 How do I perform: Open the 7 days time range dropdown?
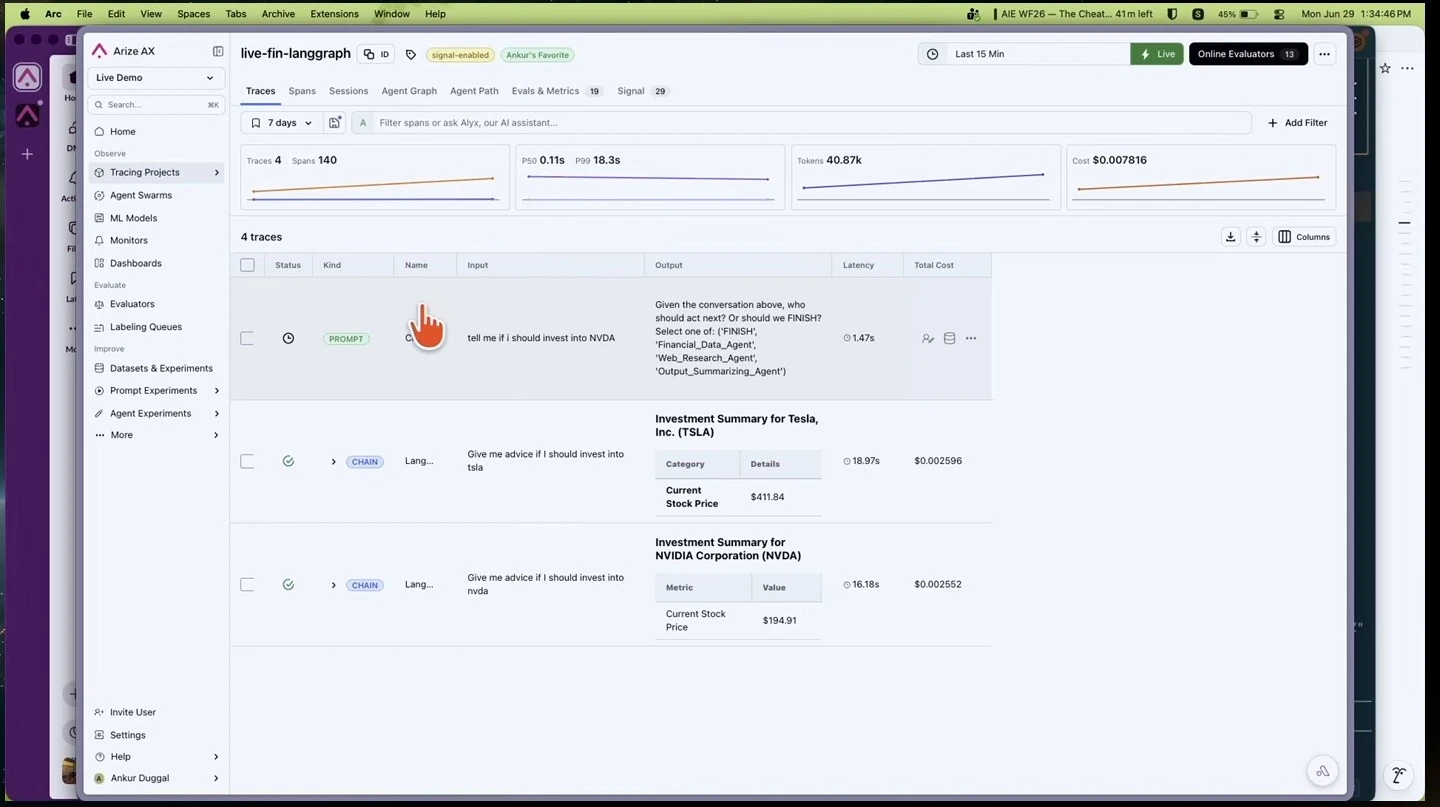281,122
